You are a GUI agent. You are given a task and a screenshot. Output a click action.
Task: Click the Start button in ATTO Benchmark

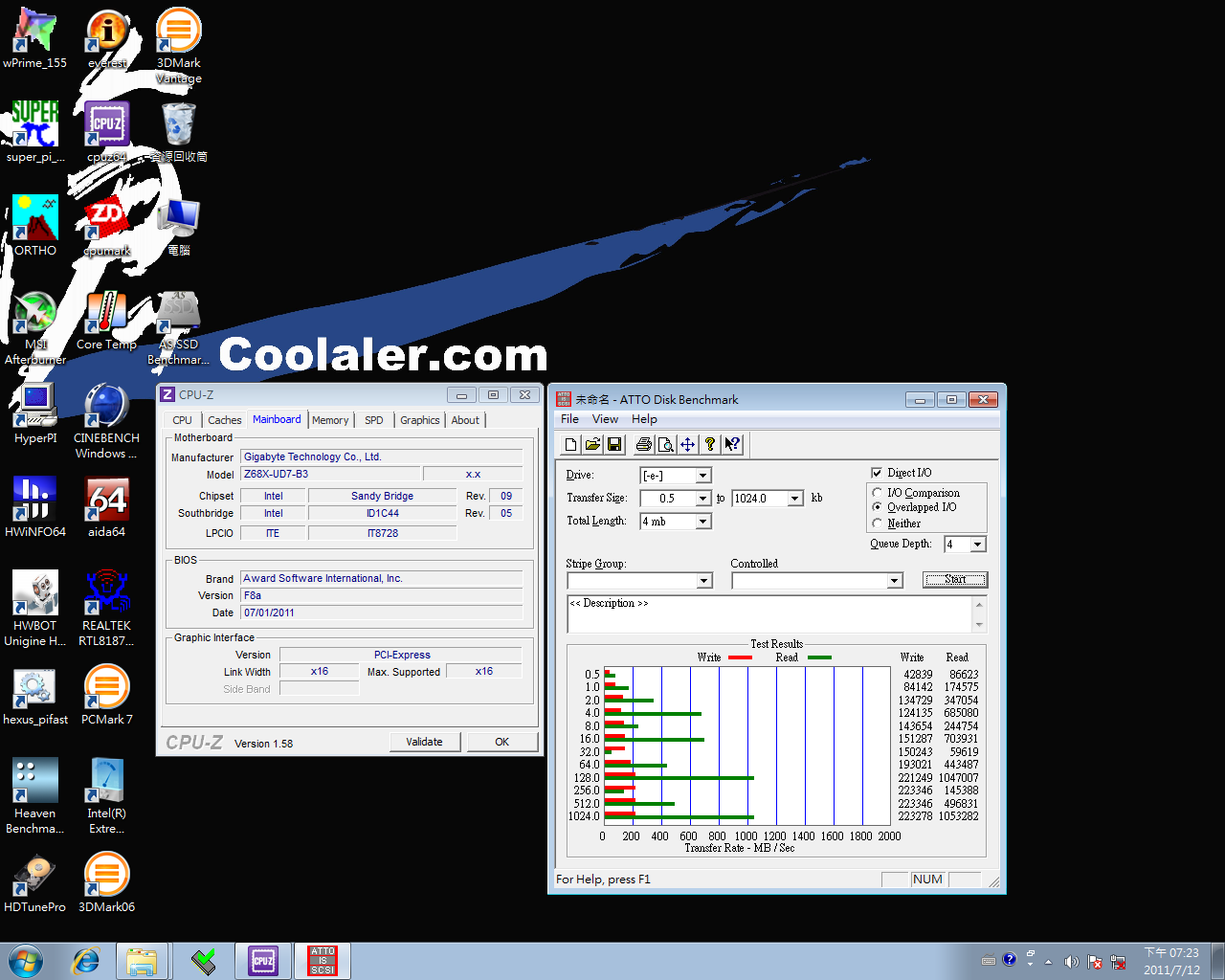click(955, 580)
